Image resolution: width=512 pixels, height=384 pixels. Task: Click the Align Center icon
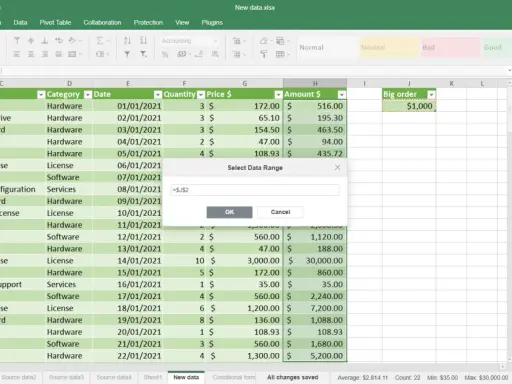click(31, 54)
